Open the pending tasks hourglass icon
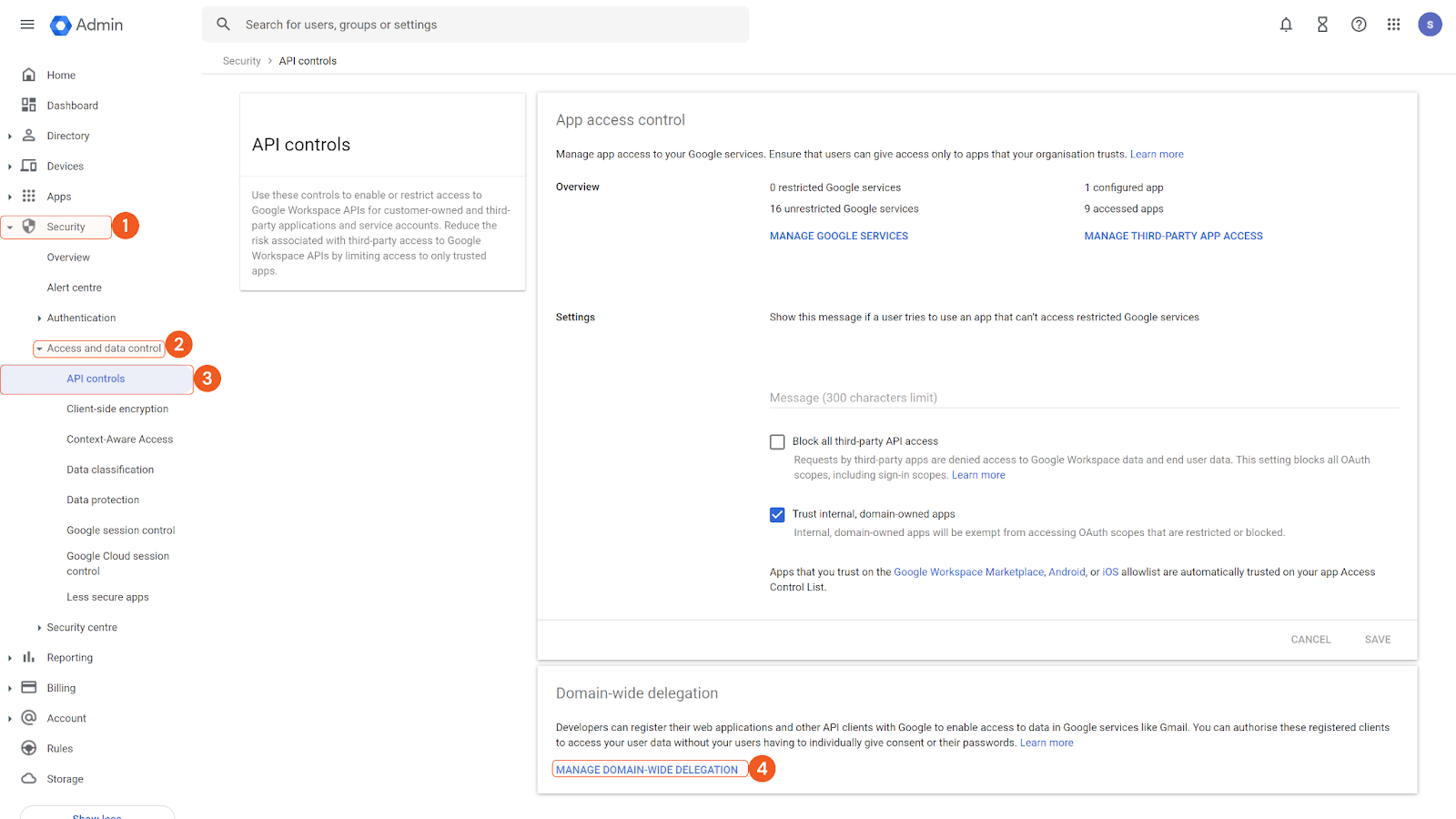 click(x=1322, y=25)
